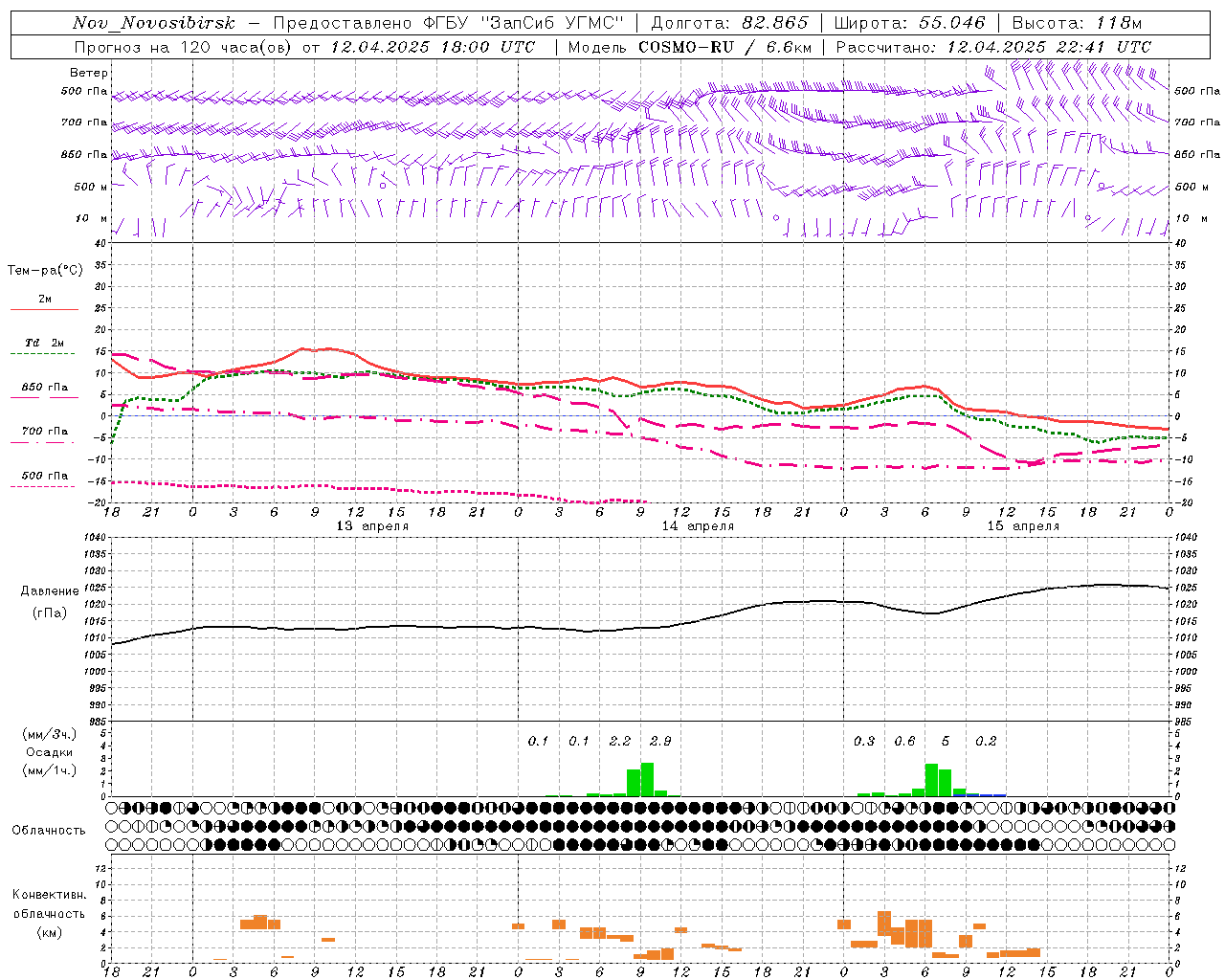Click the line sample beneath the 2м legend label

coord(44,309)
